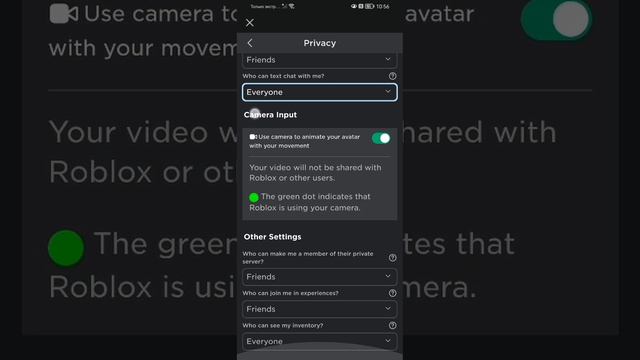The width and height of the screenshot is (640, 360).
Task: Toggle the large background camera switch
Action: (556, 20)
